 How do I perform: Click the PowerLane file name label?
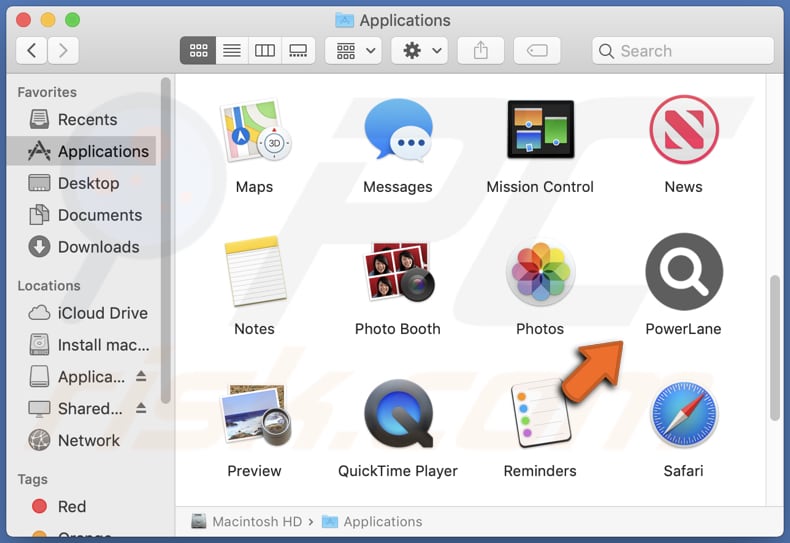(684, 329)
